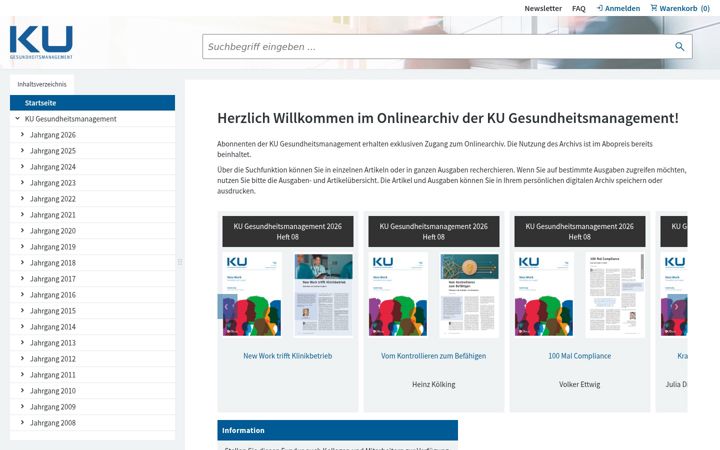720x450 pixels.
Task: Go to next carousel slide arrow
Action: (x=677, y=307)
